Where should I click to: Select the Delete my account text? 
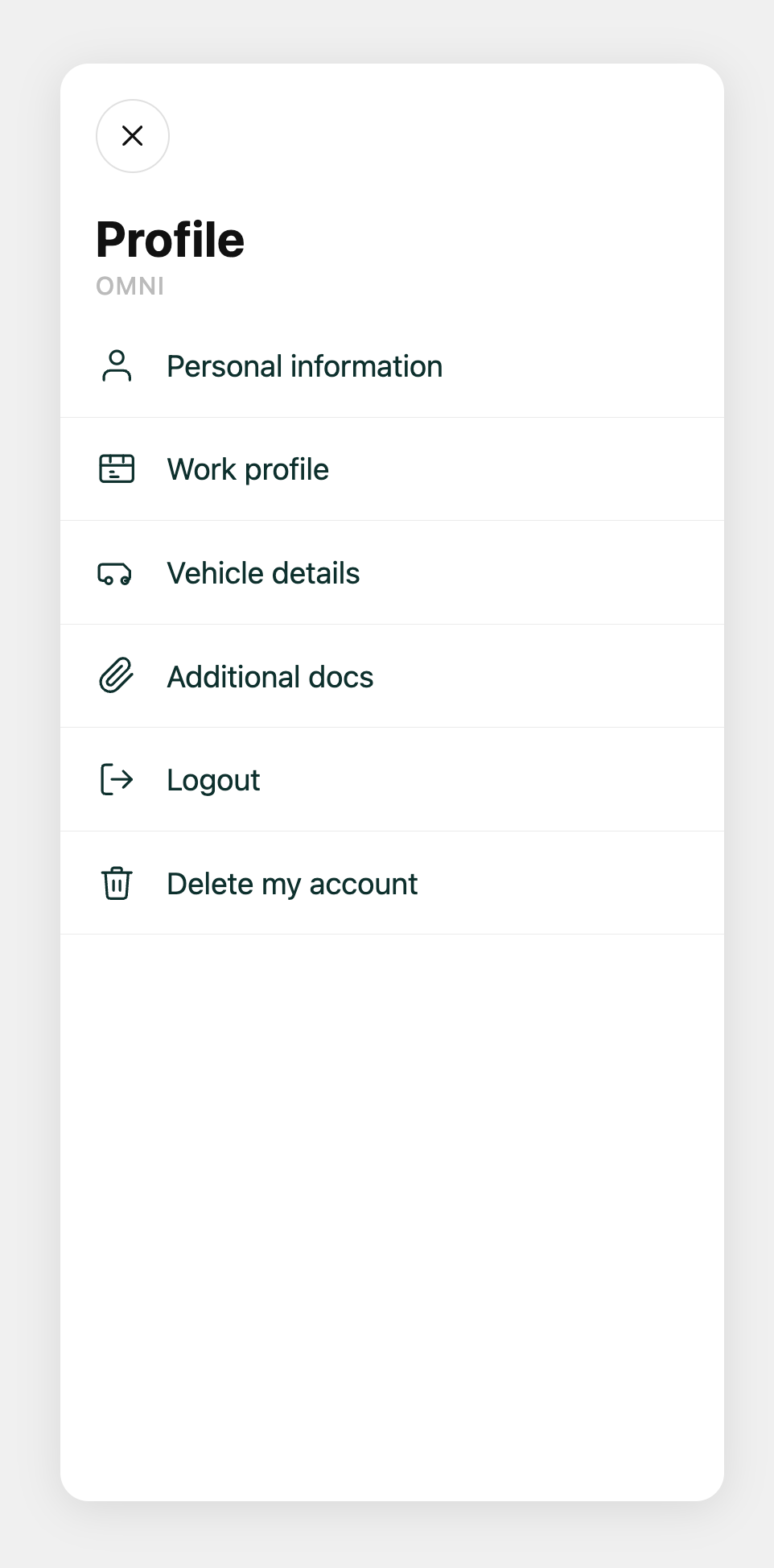coord(292,884)
